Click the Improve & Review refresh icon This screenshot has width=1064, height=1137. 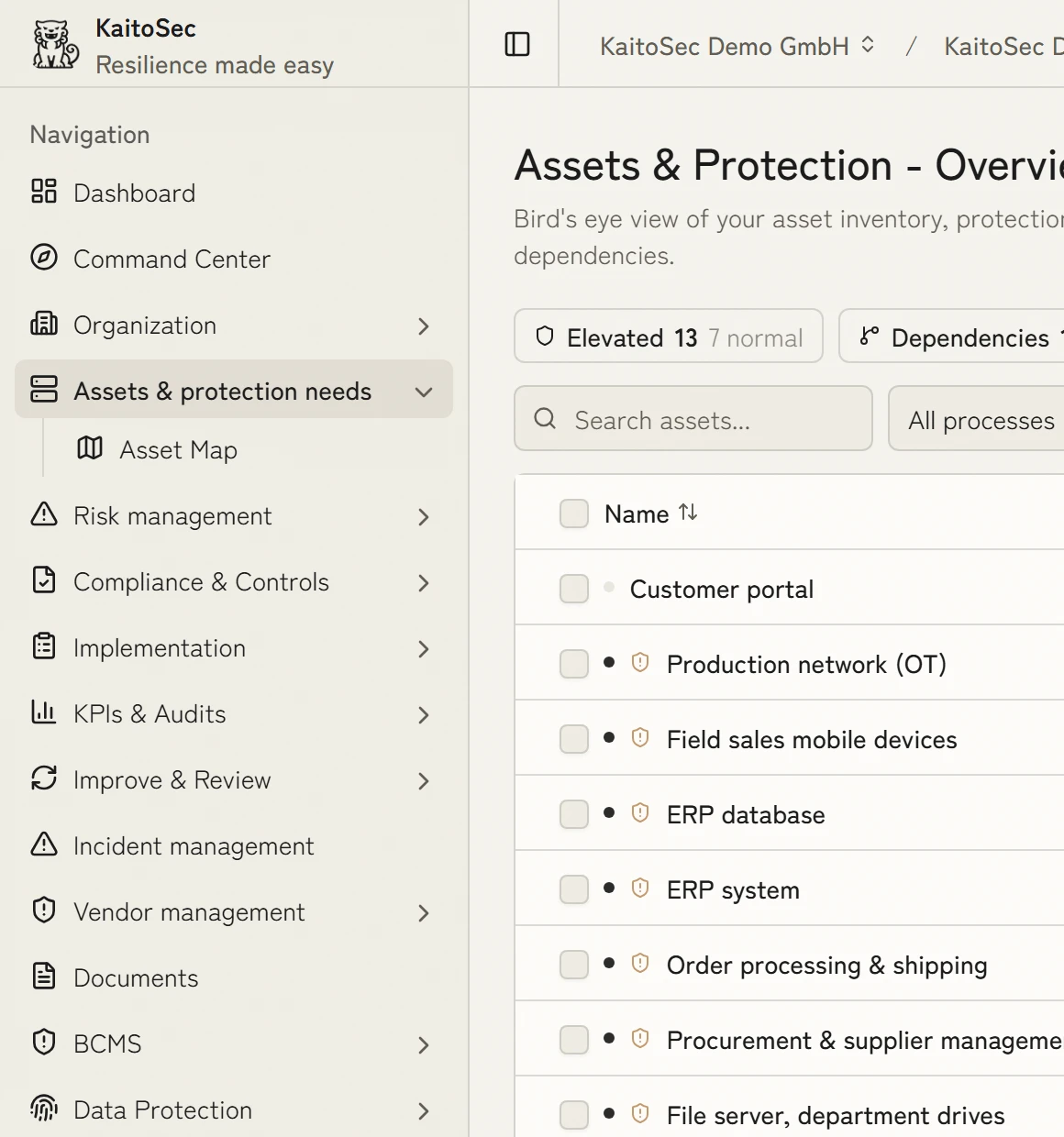tap(44, 778)
